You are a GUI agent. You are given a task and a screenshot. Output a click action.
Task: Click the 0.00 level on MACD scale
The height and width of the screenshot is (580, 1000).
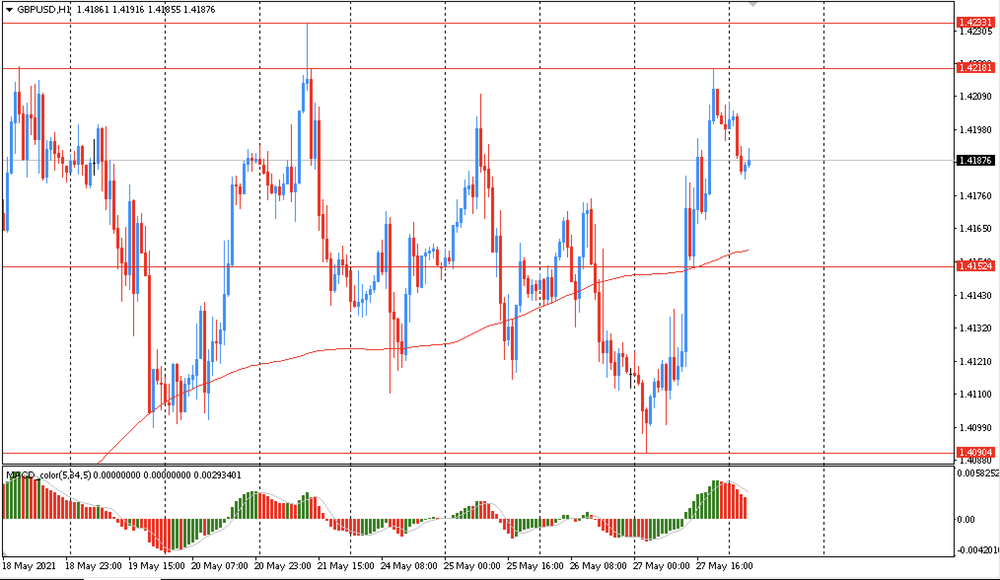(x=966, y=519)
